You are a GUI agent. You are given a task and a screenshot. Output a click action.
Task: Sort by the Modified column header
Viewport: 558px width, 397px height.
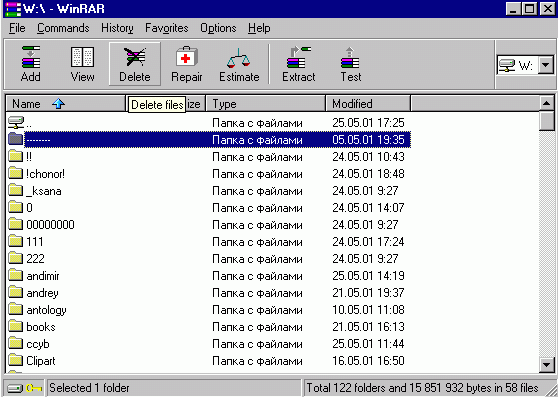point(368,104)
